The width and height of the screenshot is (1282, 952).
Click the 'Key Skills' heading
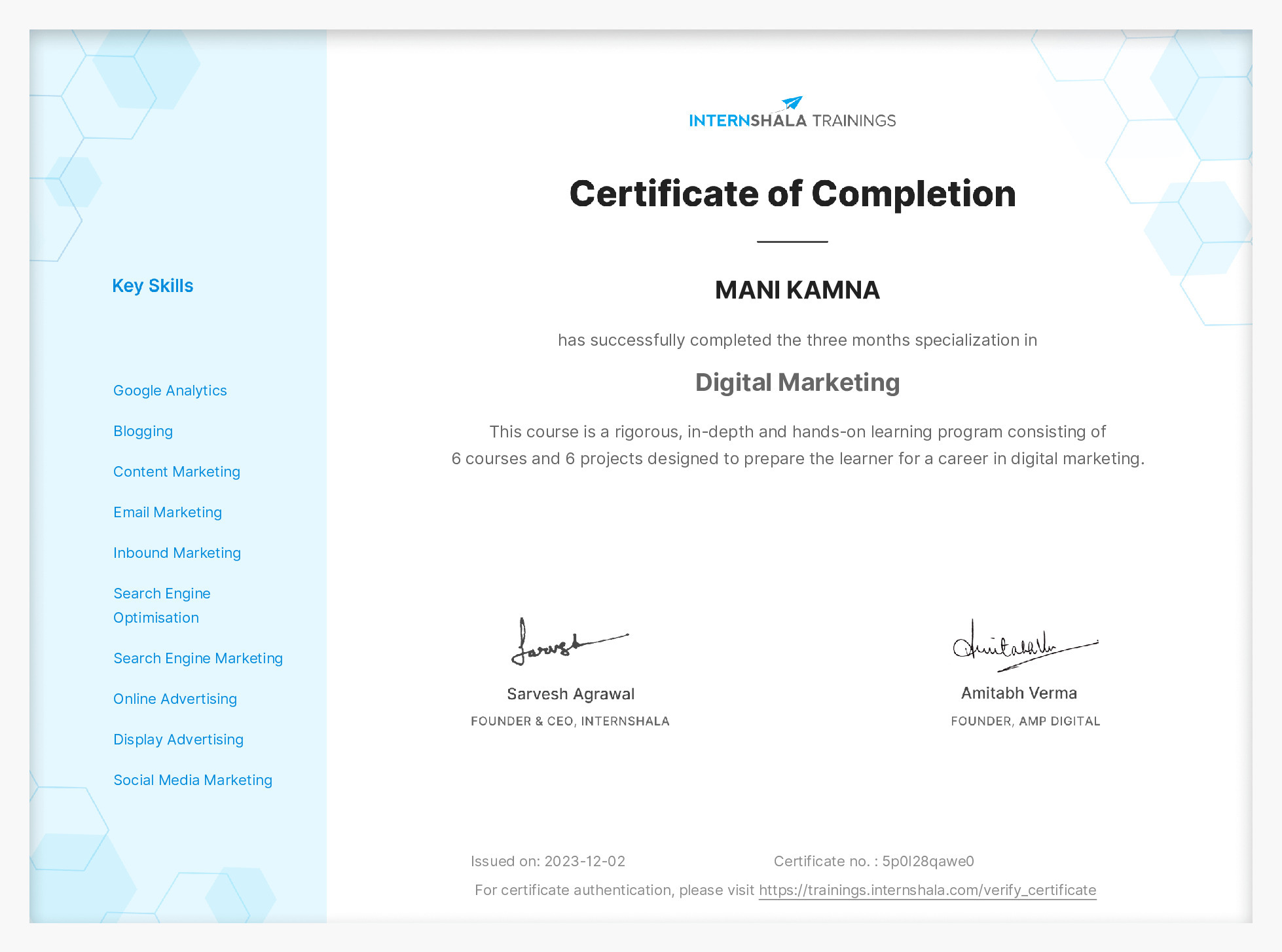[x=153, y=286]
